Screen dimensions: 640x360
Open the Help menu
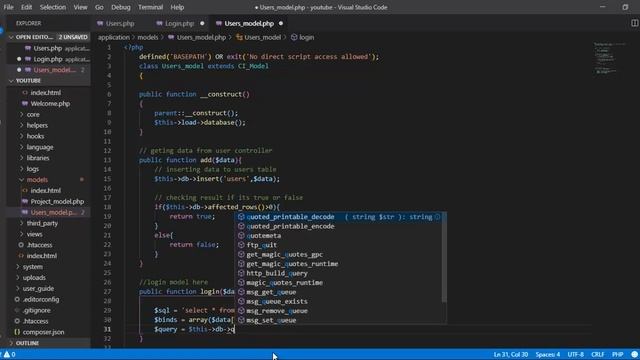[177, 7]
